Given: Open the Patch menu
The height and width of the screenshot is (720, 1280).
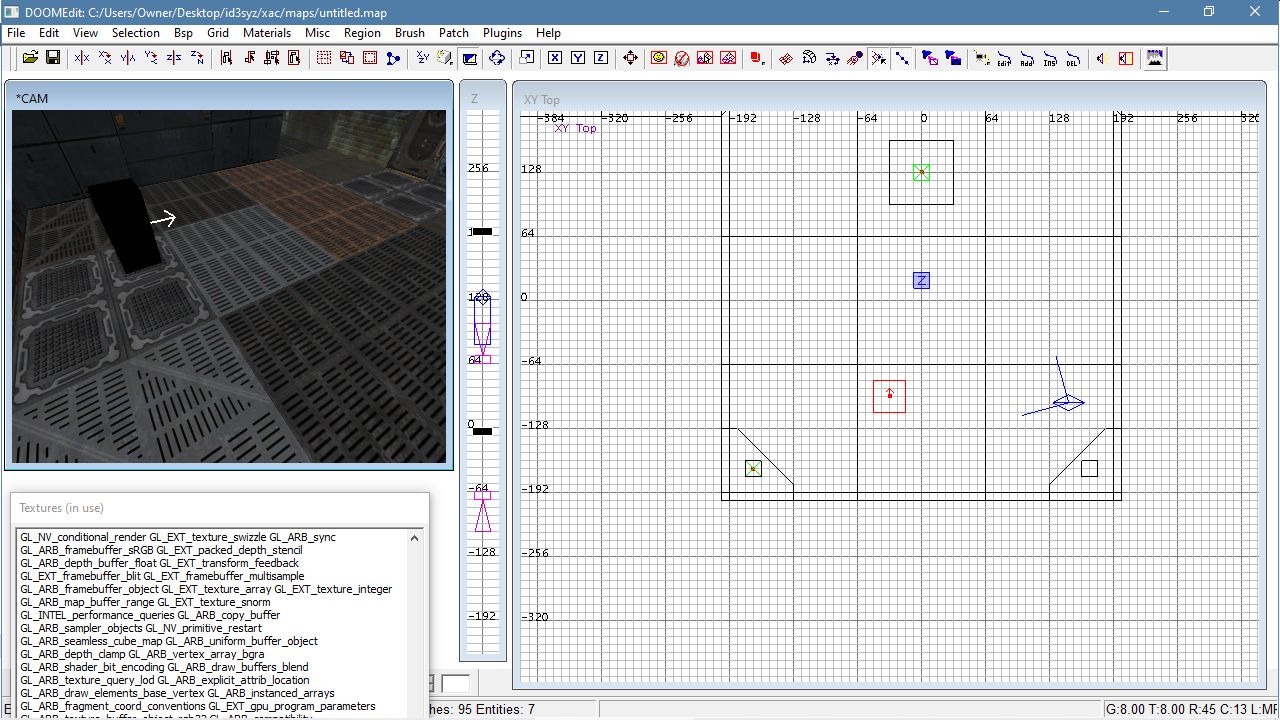Looking at the screenshot, I should click(454, 32).
